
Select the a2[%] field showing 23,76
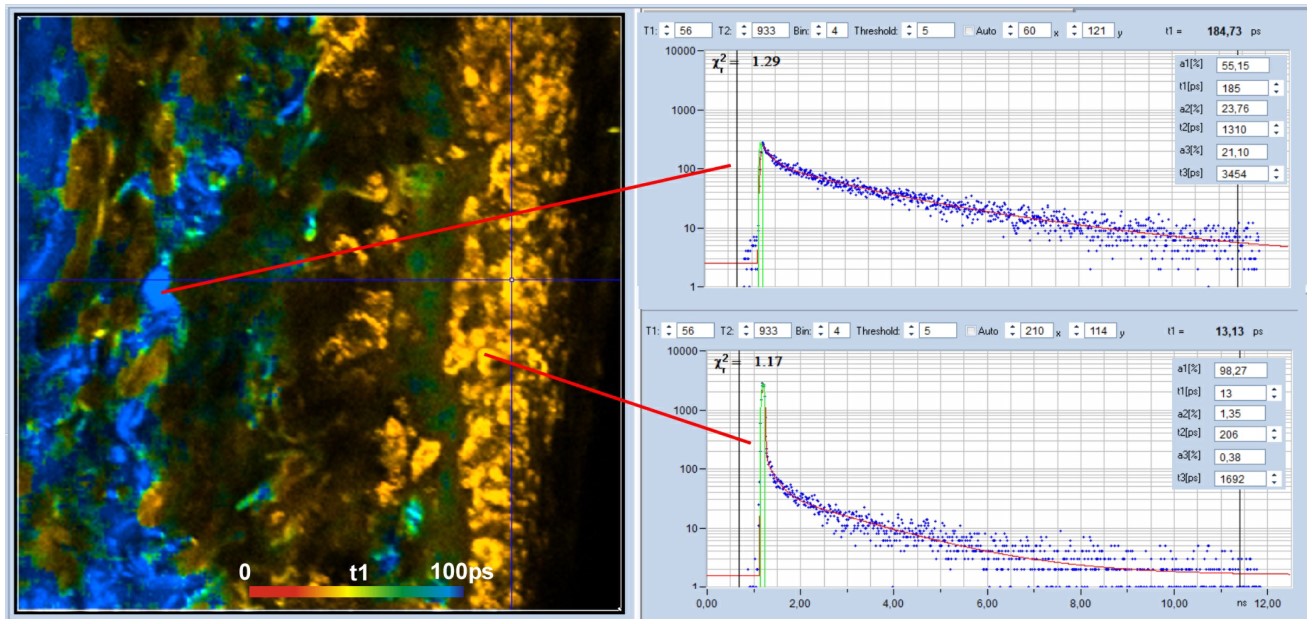1241,109
